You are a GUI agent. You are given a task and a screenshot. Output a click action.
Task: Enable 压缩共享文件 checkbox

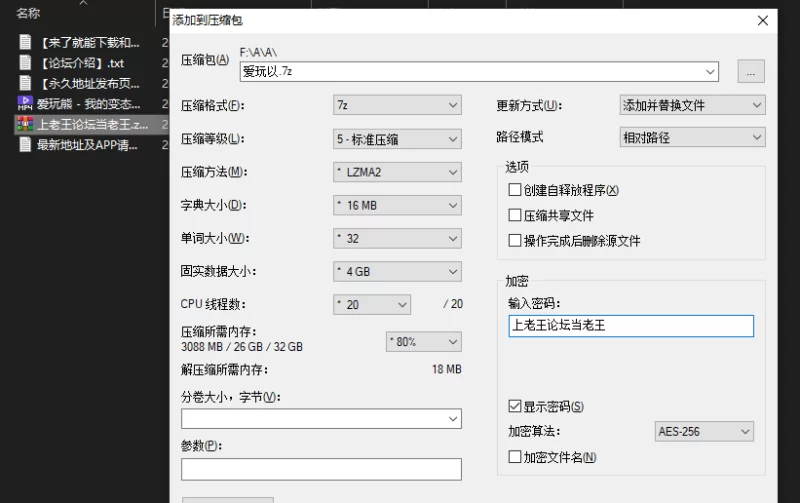[x=515, y=215]
